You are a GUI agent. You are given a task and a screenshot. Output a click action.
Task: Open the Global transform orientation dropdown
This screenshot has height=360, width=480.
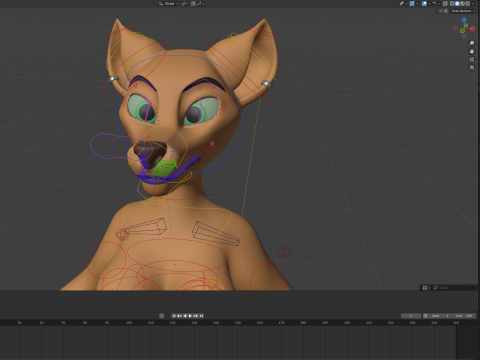tap(169, 4)
